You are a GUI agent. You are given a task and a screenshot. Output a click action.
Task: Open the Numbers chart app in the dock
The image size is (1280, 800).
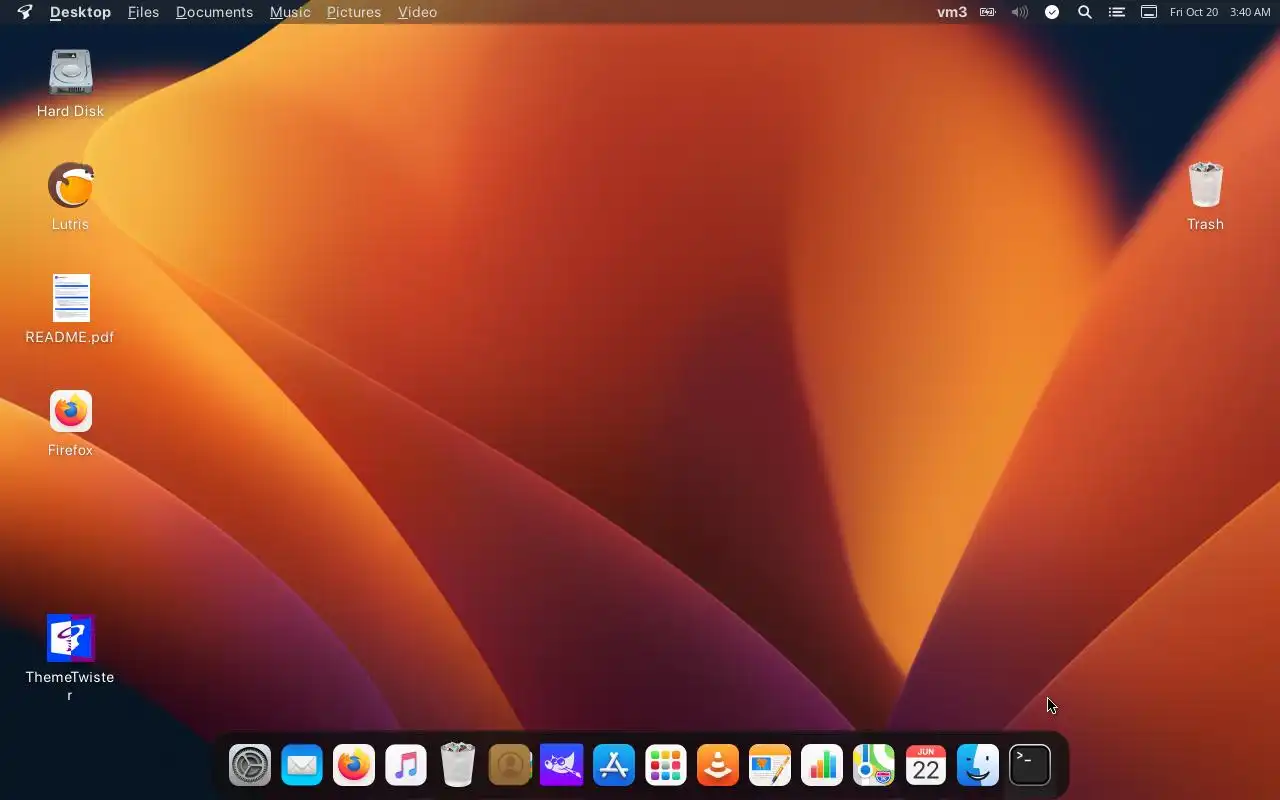pos(822,766)
